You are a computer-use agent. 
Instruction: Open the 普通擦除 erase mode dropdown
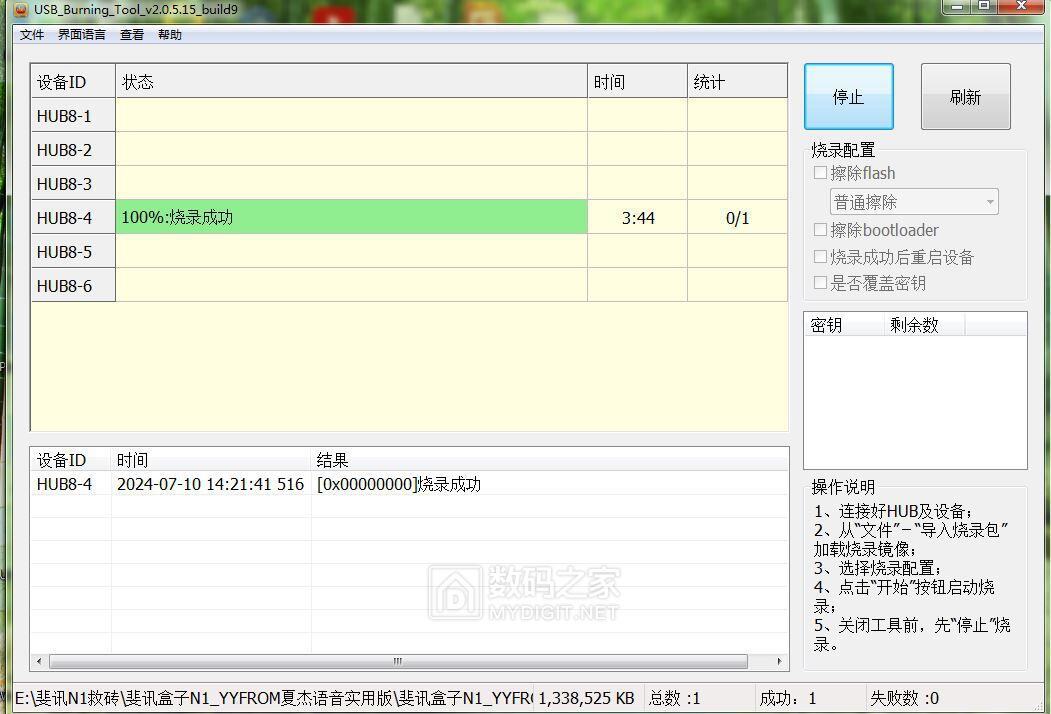(x=914, y=202)
